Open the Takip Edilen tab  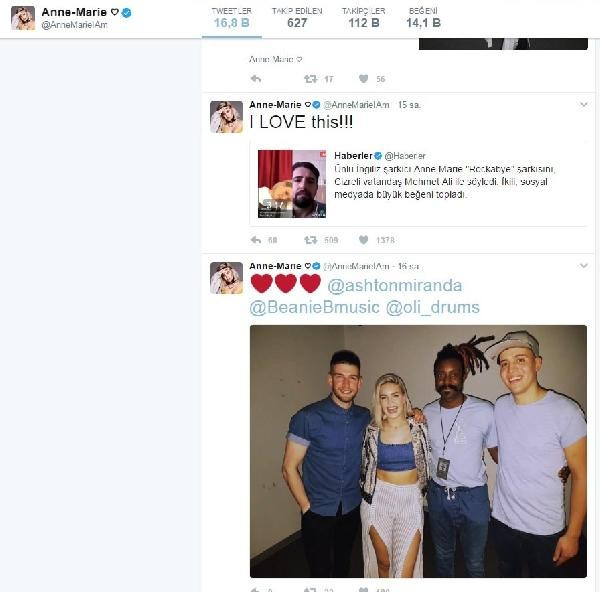tap(297, 18)
